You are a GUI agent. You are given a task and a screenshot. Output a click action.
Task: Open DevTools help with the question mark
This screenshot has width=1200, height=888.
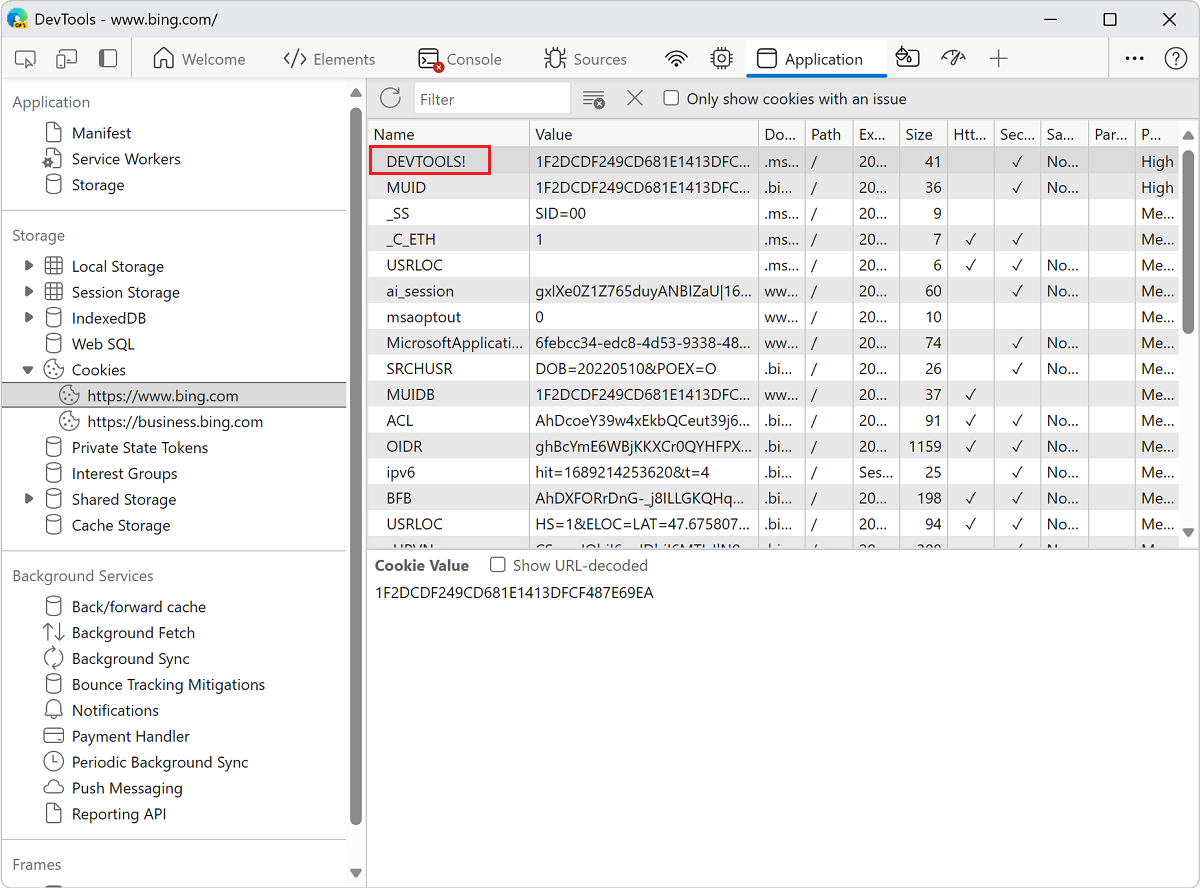tap(1177, 58)
